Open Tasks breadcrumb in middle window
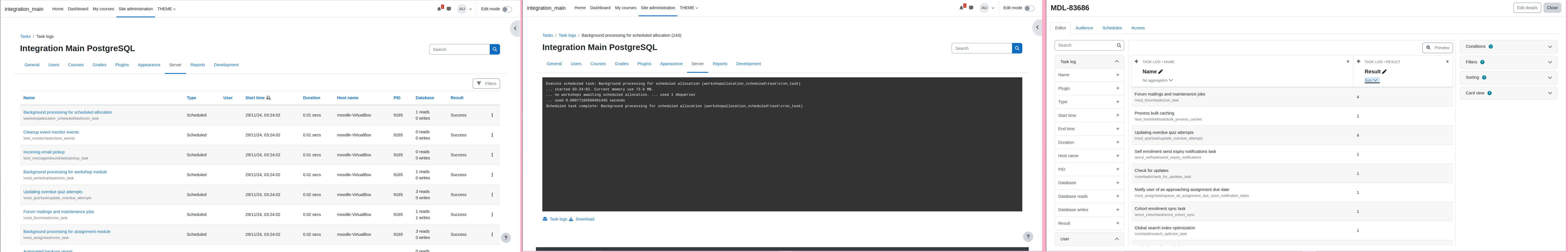 [548, 35]
